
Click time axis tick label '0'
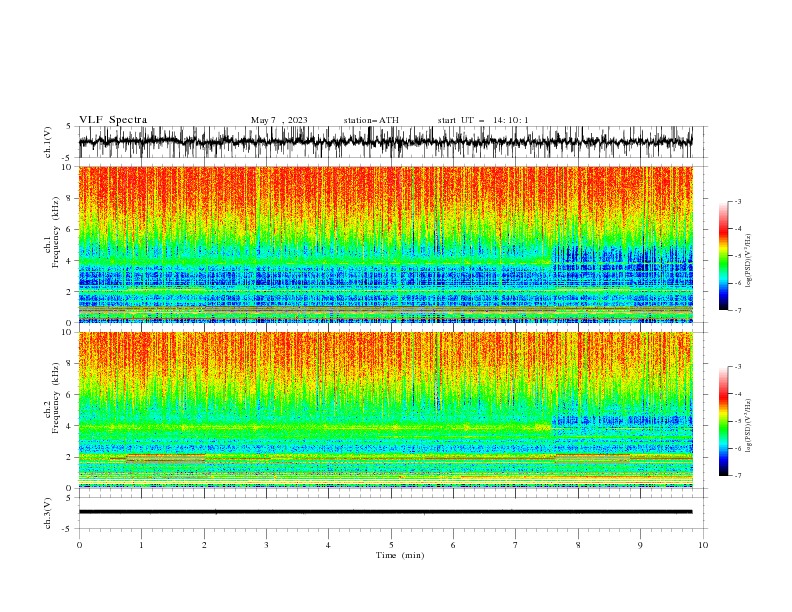pos(79,545)
